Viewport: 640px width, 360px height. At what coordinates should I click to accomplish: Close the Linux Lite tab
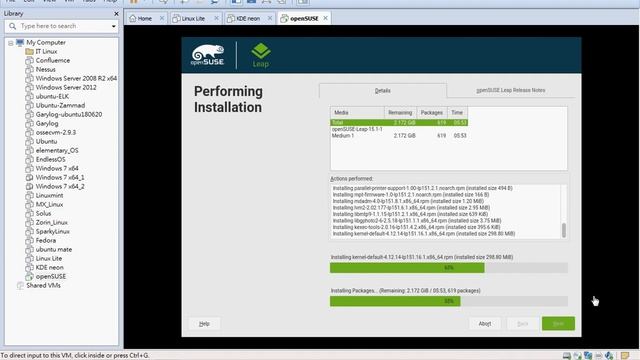pos(216,18)
